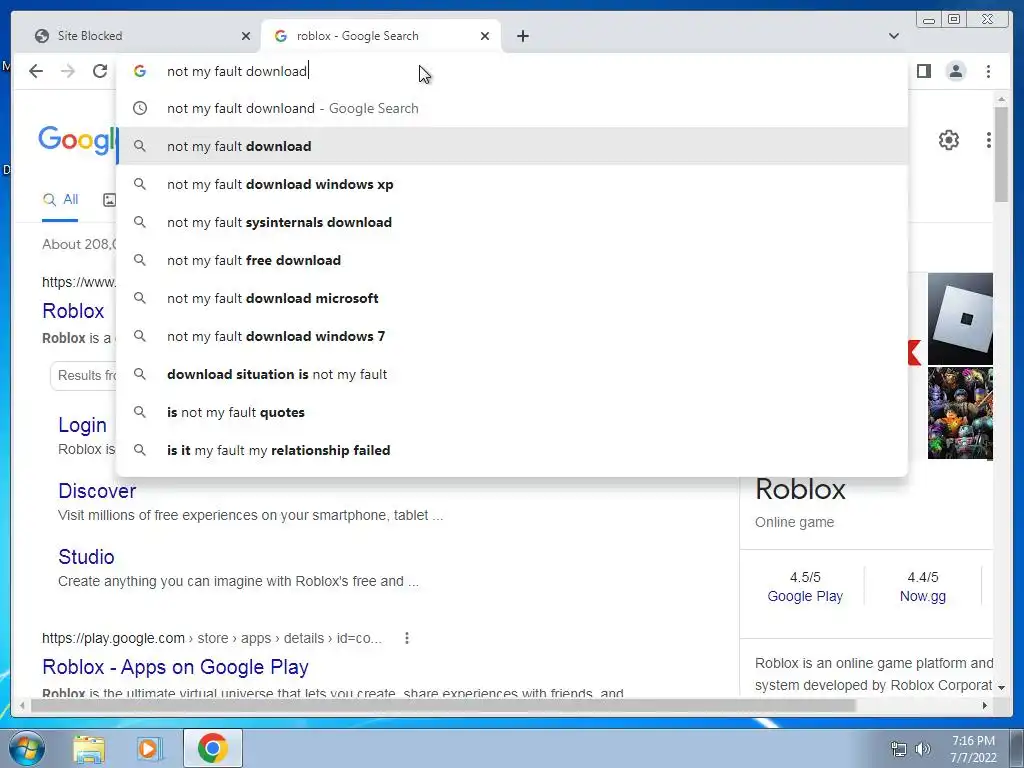Open Google search settings gear
The height and width of the screenshot is (768, 1024).
[949, 140]
